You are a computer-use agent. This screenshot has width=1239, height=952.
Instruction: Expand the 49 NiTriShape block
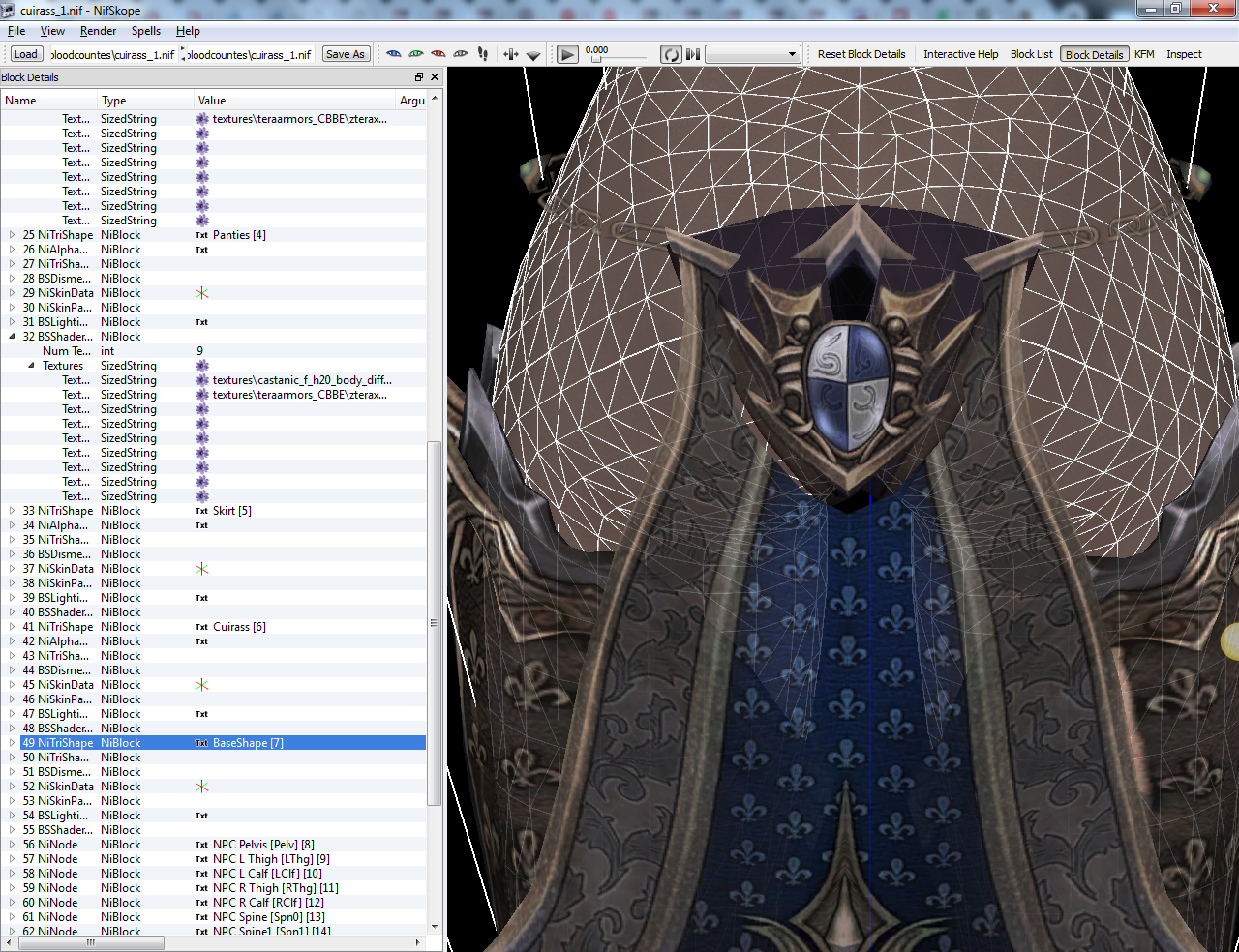point(12,743)
